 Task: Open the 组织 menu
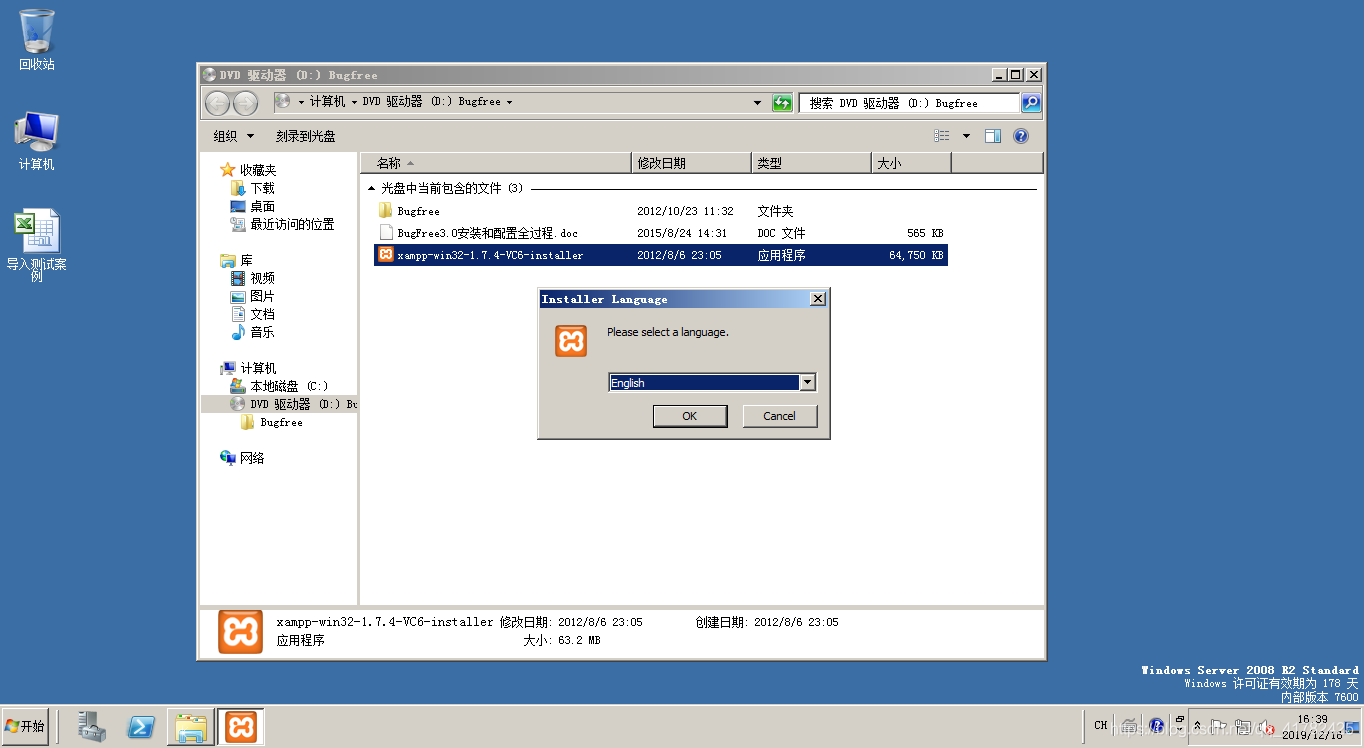pyautogui.click(x=233, y=136)
